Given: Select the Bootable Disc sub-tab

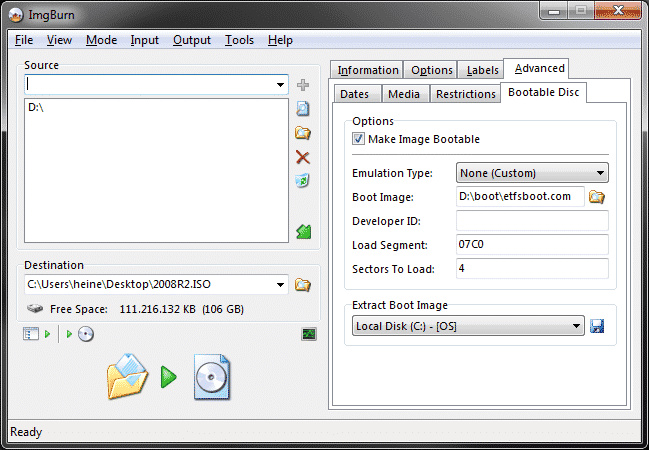Looking at the screenshot, I should [543, 92].
